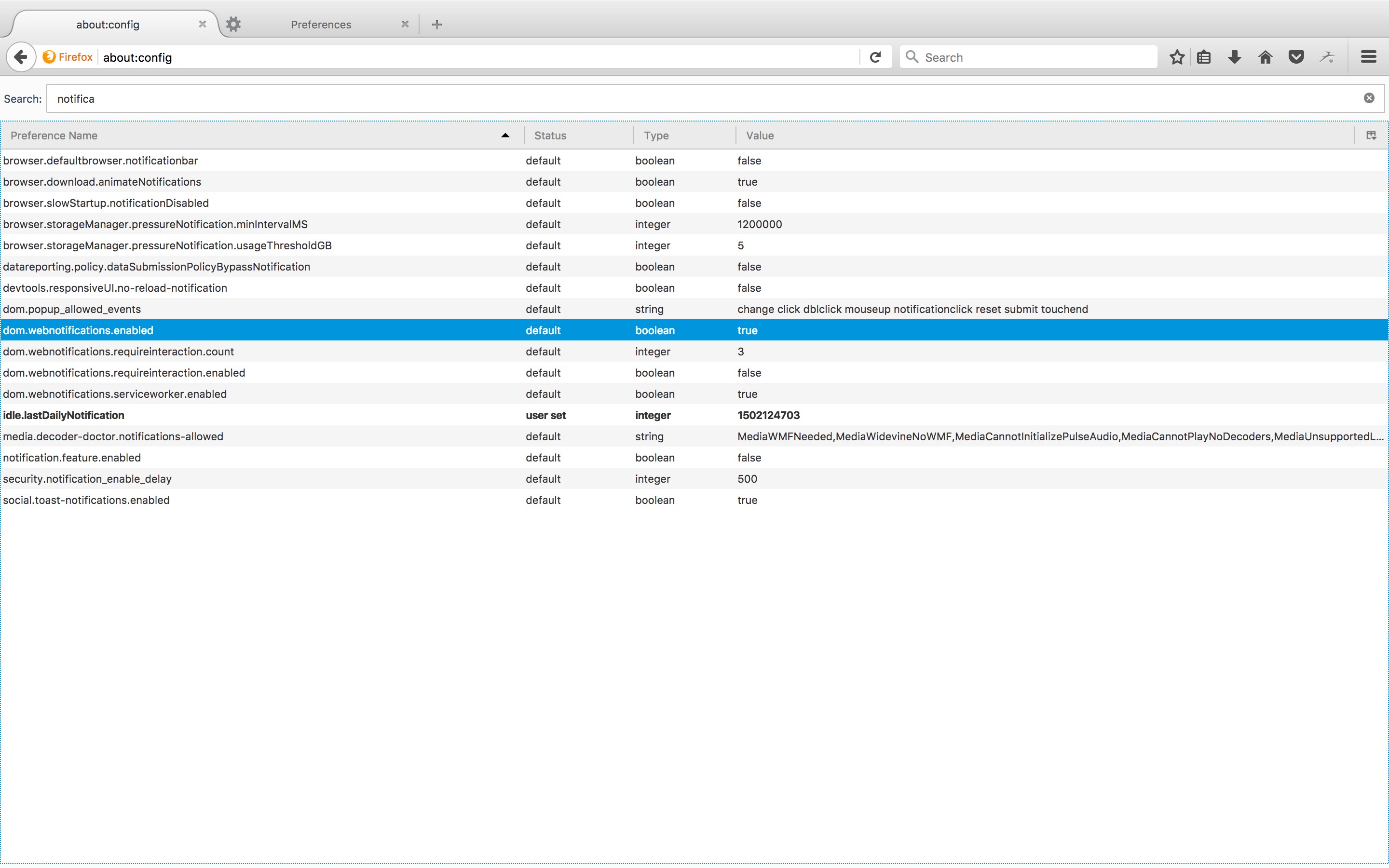Select notification.feature.enabled preference row
The width and height of the screenshot is (1389, 868).
point(72,458)
